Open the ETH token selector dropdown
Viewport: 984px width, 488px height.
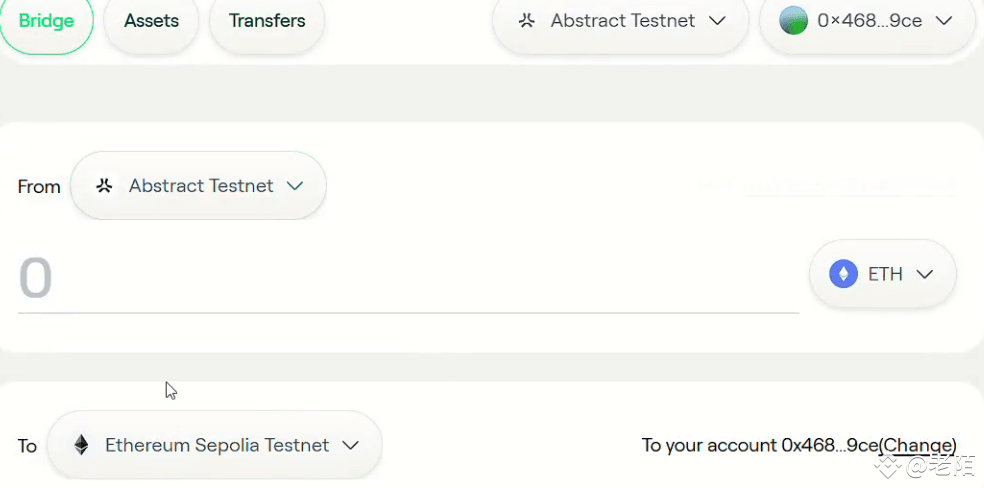coord(883,274)
